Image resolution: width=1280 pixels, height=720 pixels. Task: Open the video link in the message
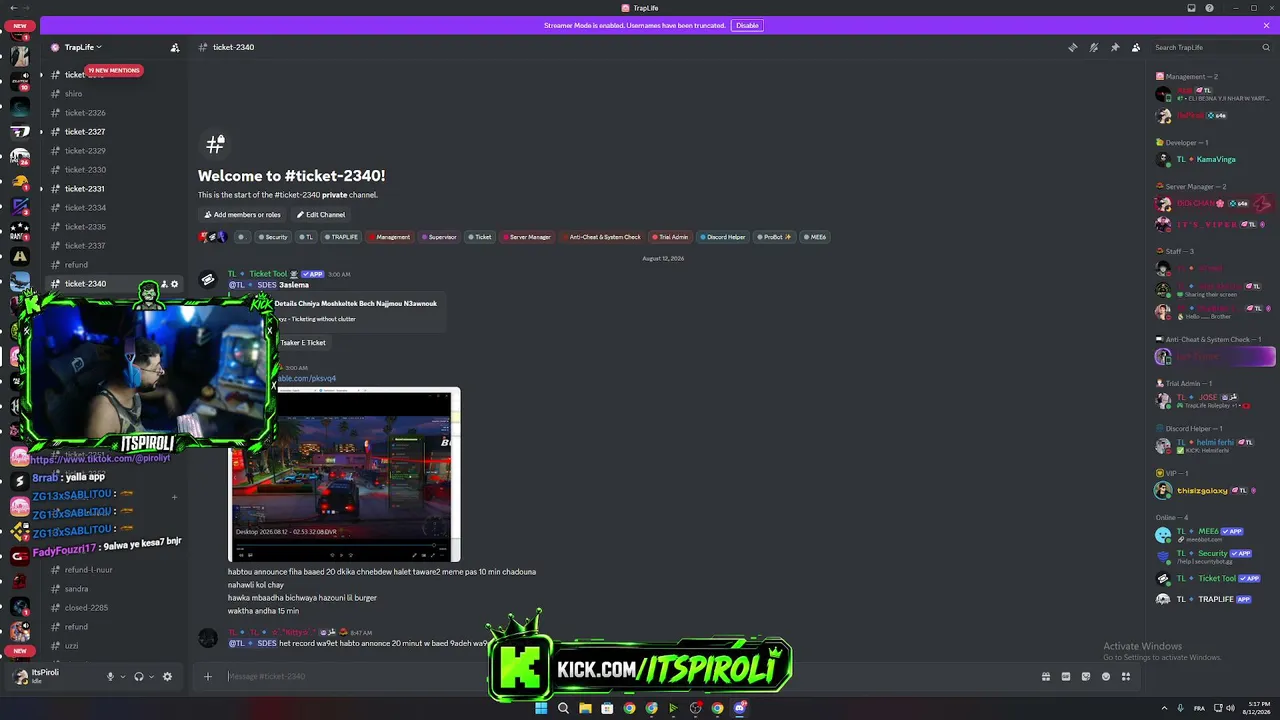[306, 378]
